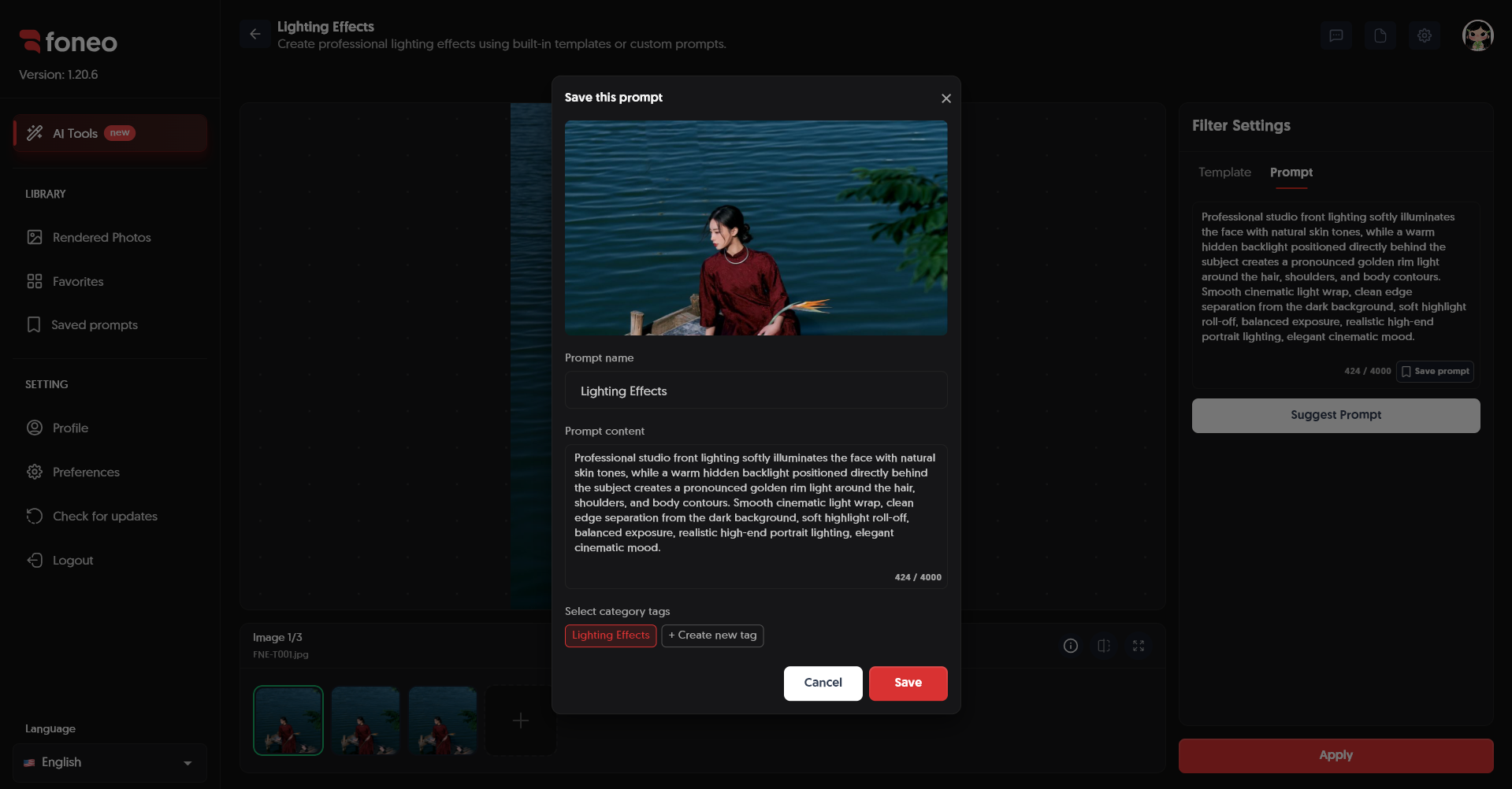Open Preferences in the sidebar
This screenshot has height=789, width=1512.
(x=110, y=472)
